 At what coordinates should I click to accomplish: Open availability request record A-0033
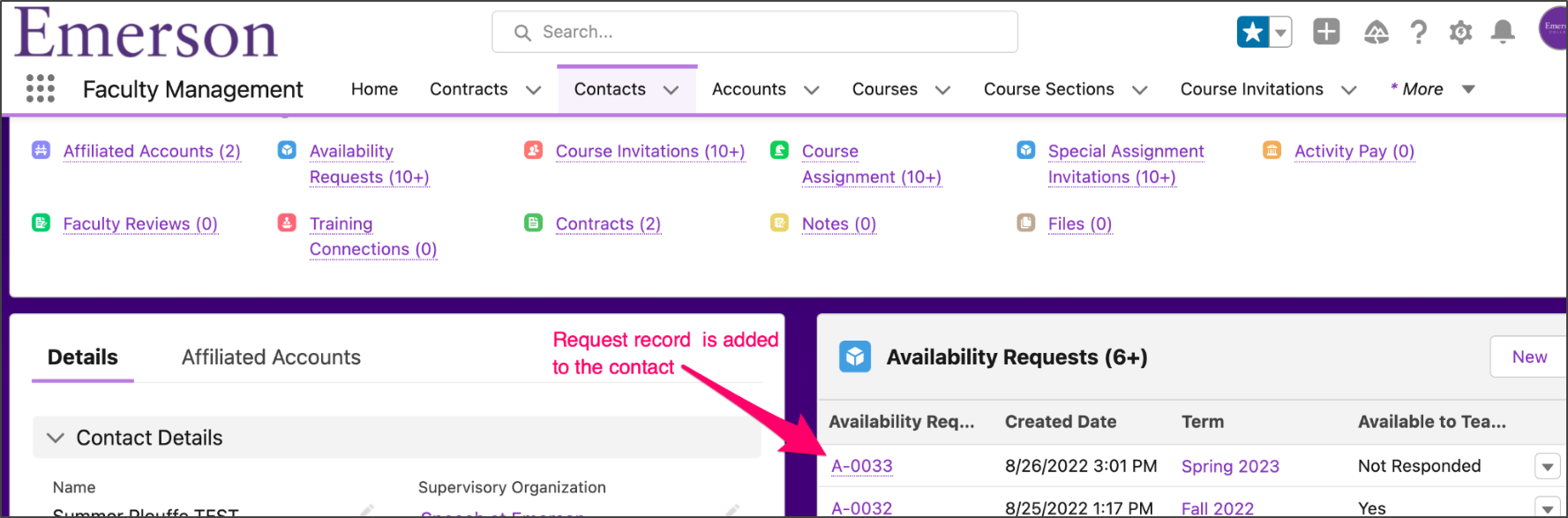862,466
